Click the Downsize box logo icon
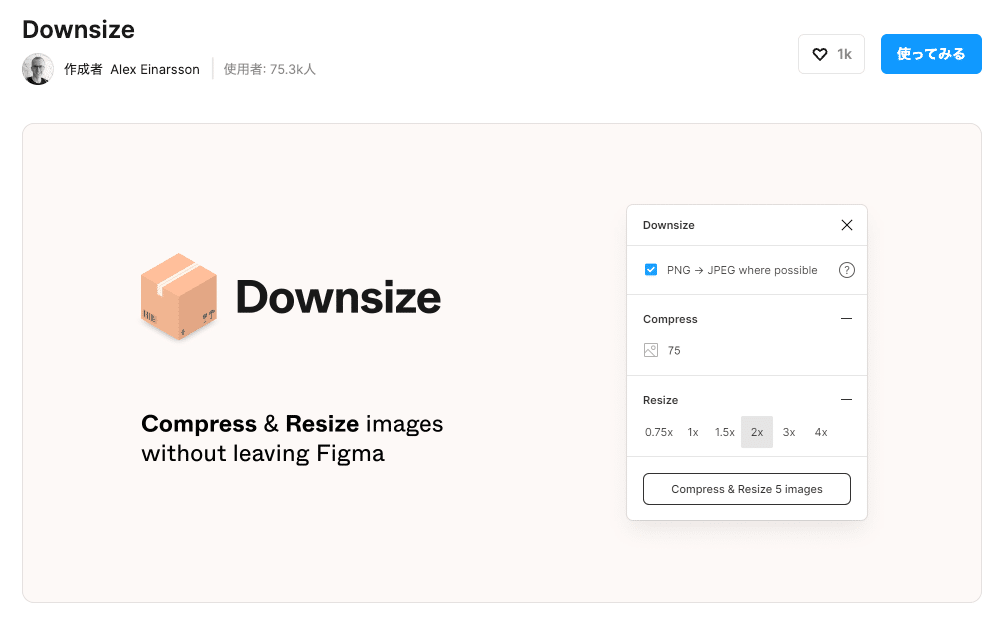Image resolution: width=1005 pixels, height=621 pixels. click(179, 296)
